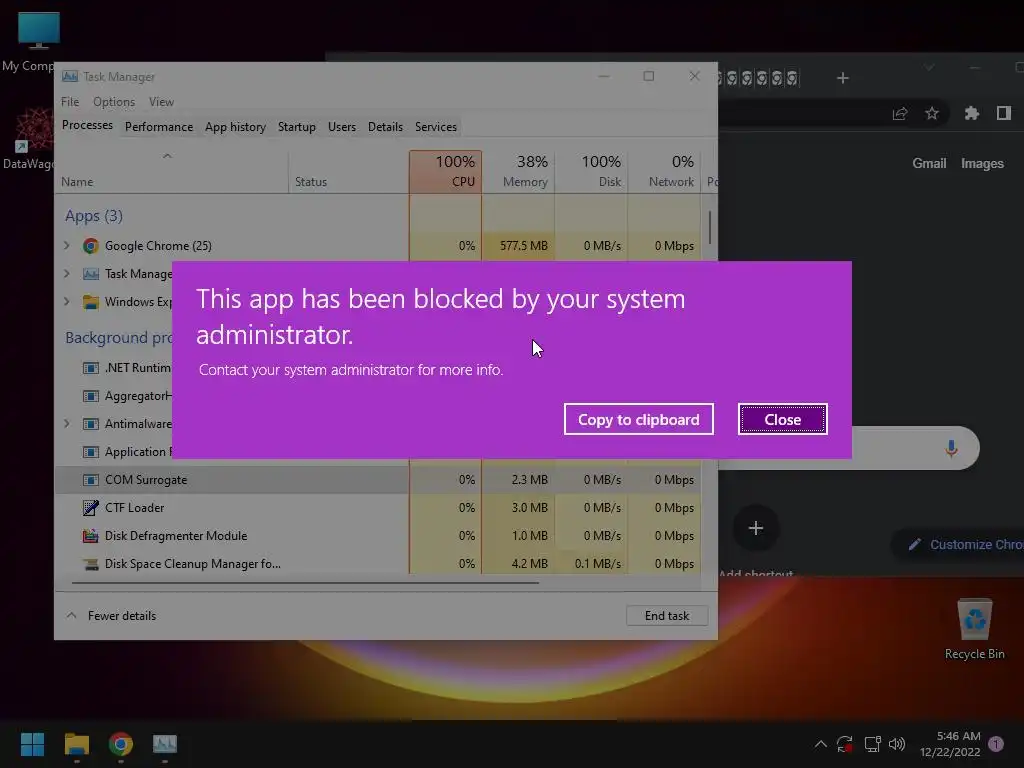Viewport: 1024px width, 768px height.
Task: Expand the Google Chrome (25) process group
Action: pyautogui.click(x=67, y=246)
